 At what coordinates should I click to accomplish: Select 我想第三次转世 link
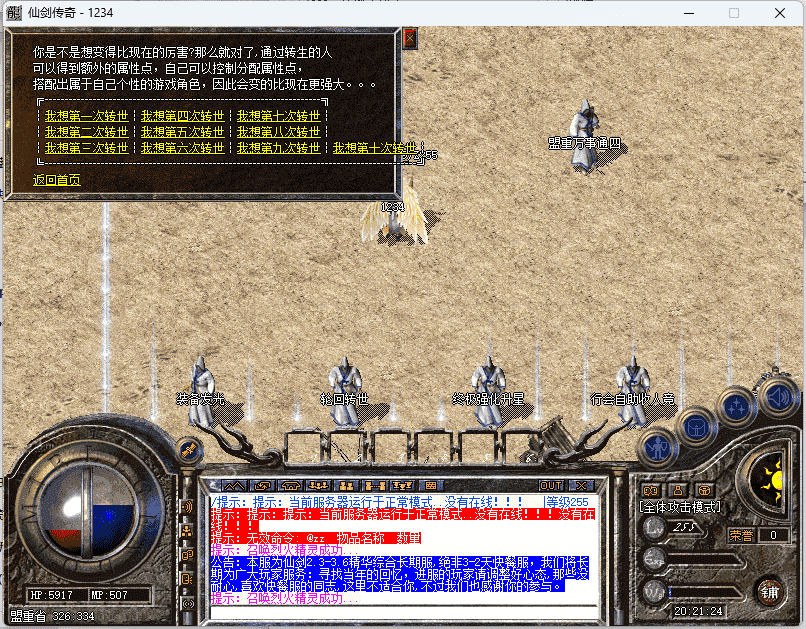tap(86, 148)
